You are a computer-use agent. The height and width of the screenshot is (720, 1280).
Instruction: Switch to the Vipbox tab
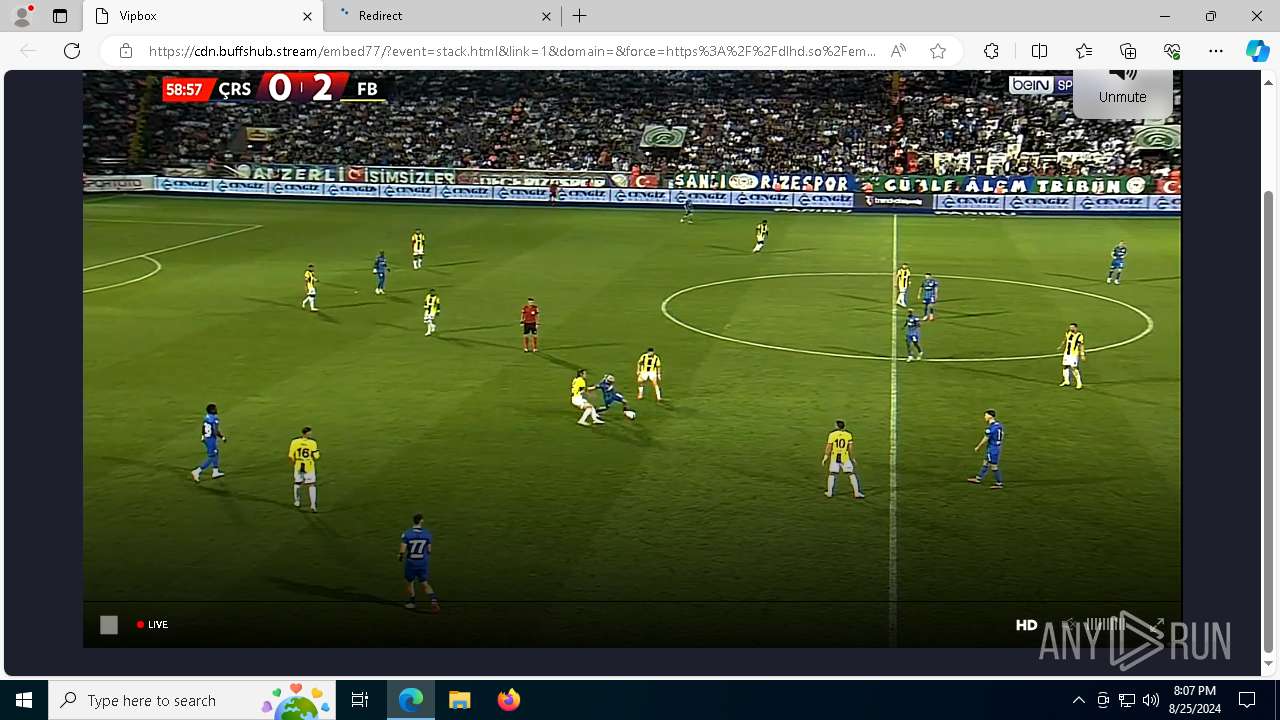[203, 16]
